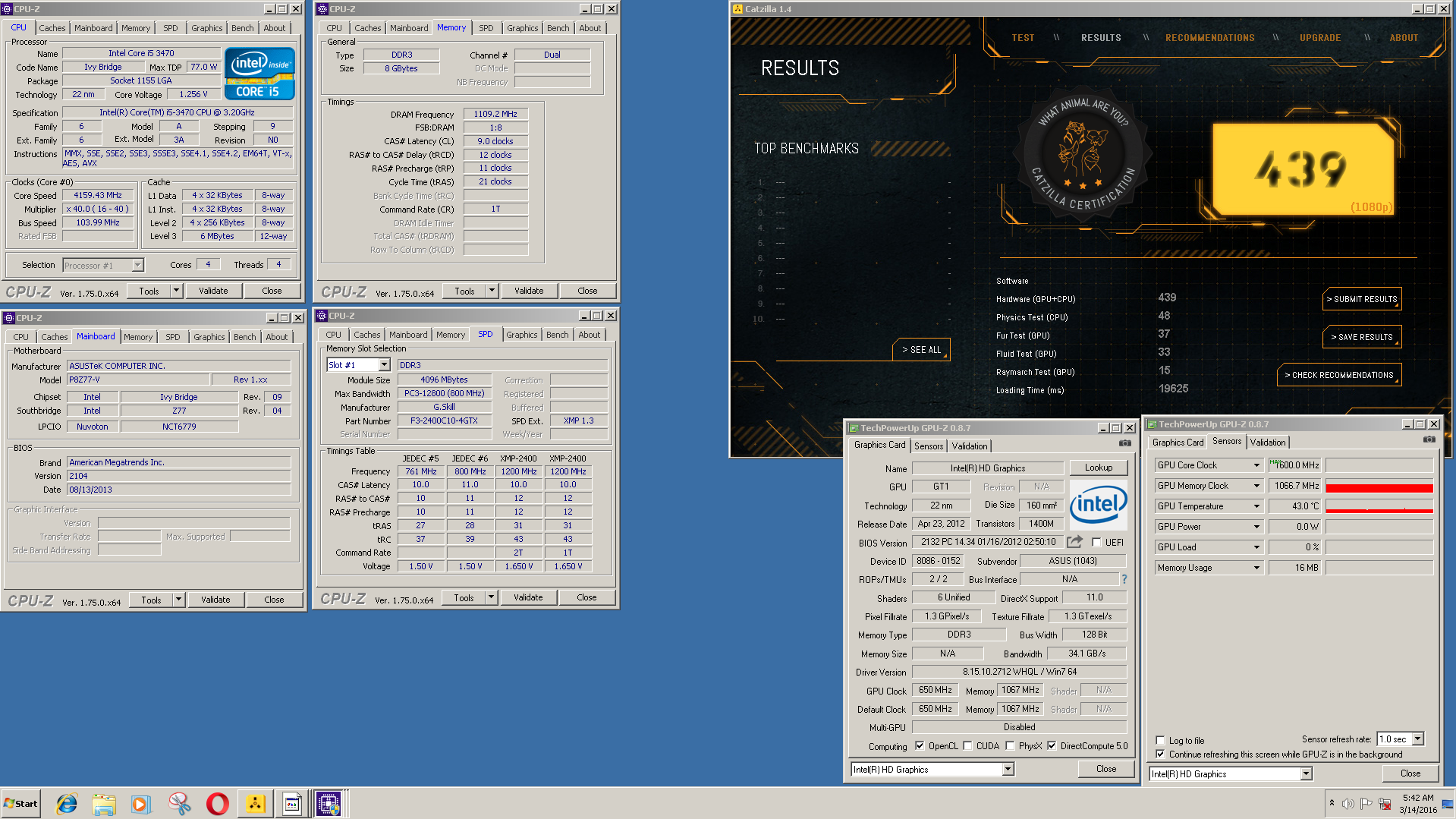Switch to Caches tab in the CPU-Z CPU window

tap(52, 28)
